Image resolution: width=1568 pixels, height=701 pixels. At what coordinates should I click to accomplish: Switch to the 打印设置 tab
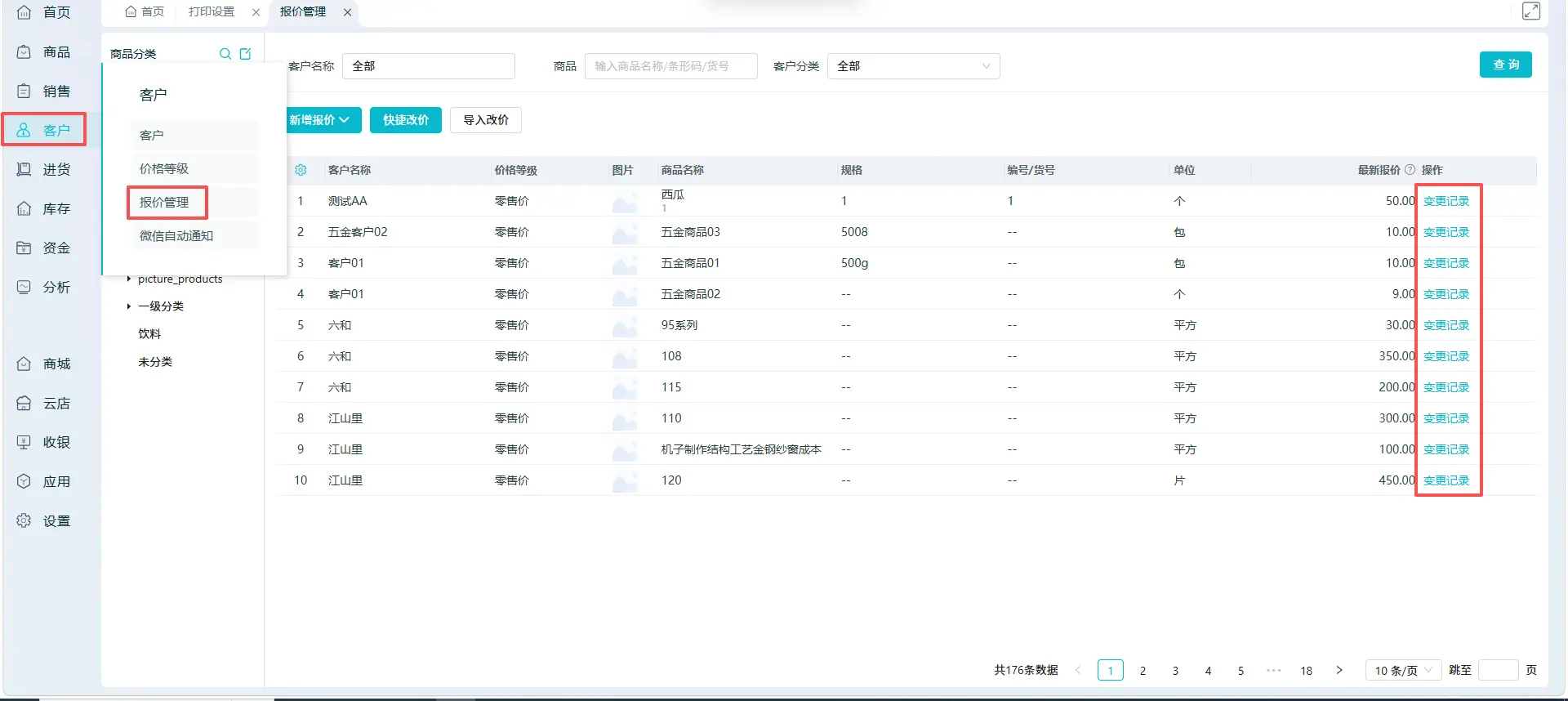coord(212,11)
